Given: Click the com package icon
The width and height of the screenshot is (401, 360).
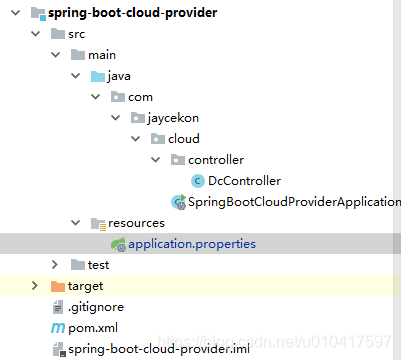Looking at the screenshot, I should pyautogui.click(x=118, y=97).
